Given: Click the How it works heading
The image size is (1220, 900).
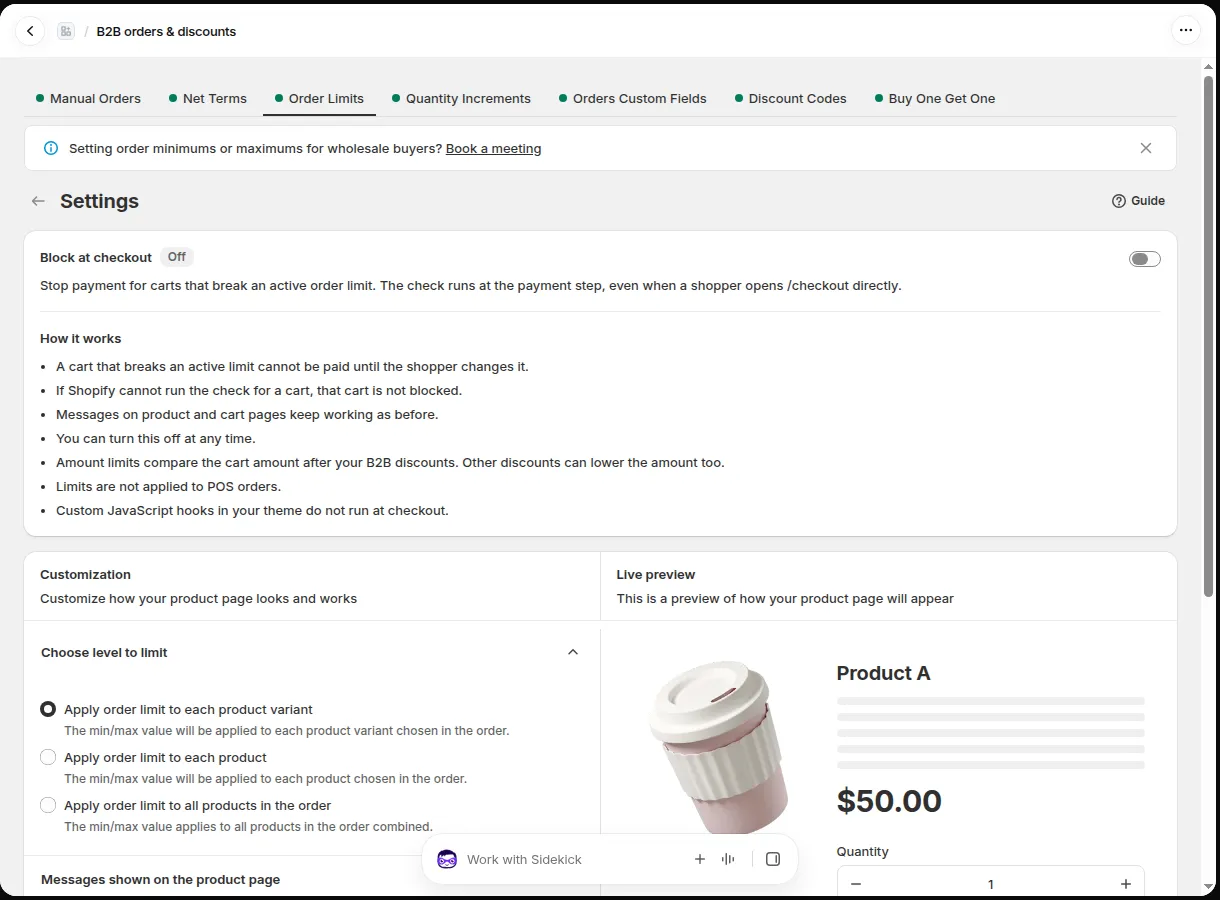Looking at the screenshot, I should pos(80,339).
